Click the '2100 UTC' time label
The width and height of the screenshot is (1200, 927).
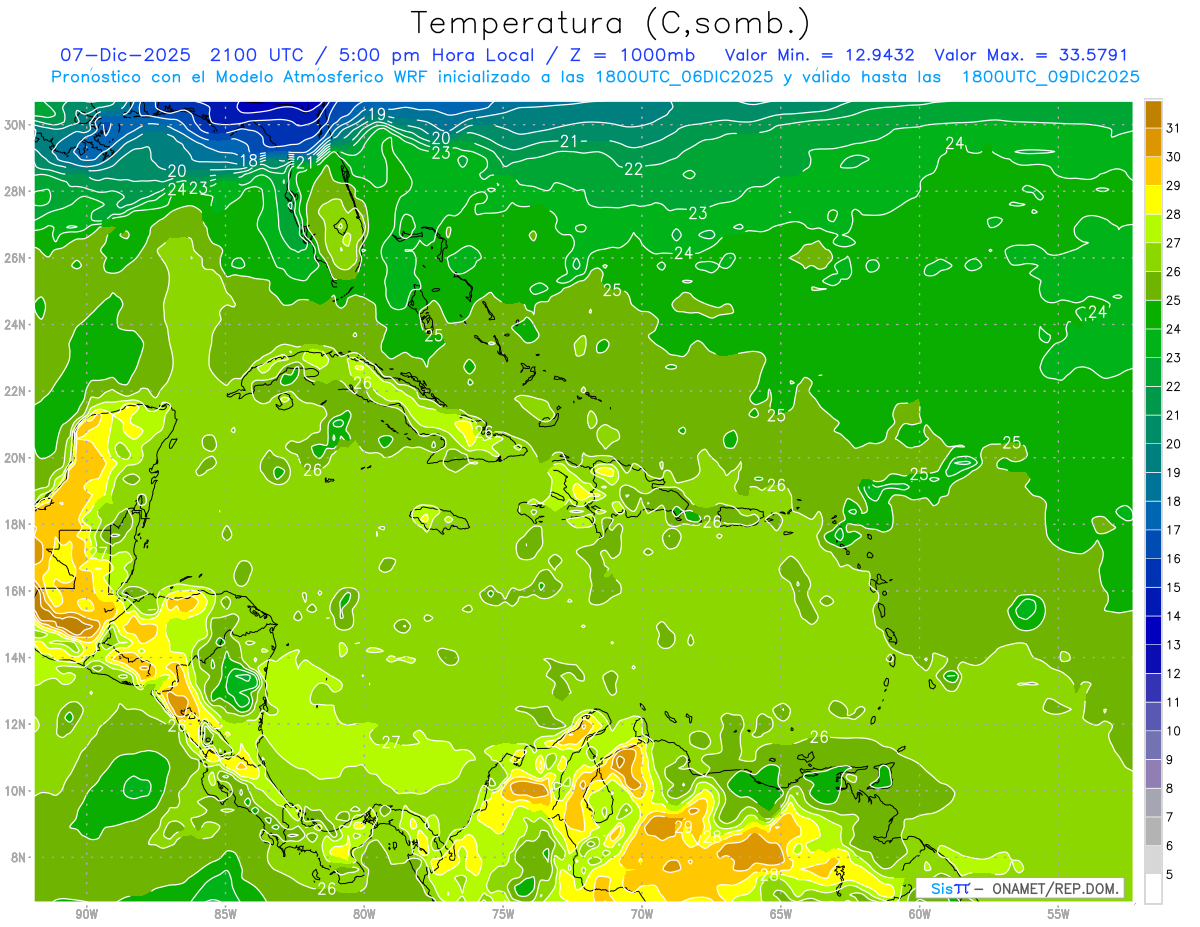258,55
